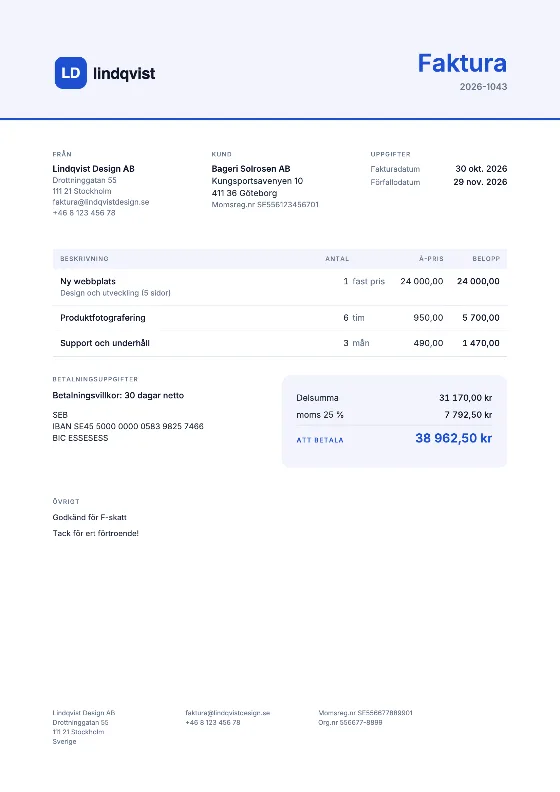
Task: Select invoice date 30 okt. 2026
Action: 481,169
